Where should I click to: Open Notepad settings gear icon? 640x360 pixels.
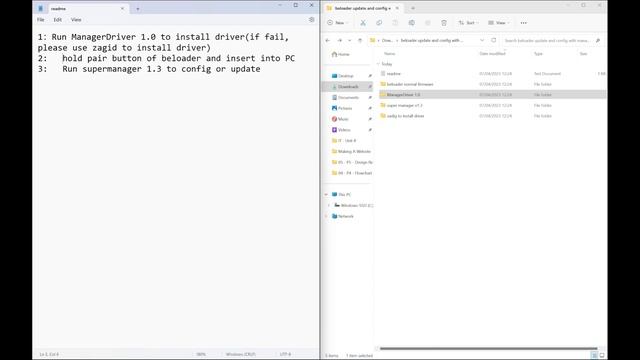tap(311, 20)
